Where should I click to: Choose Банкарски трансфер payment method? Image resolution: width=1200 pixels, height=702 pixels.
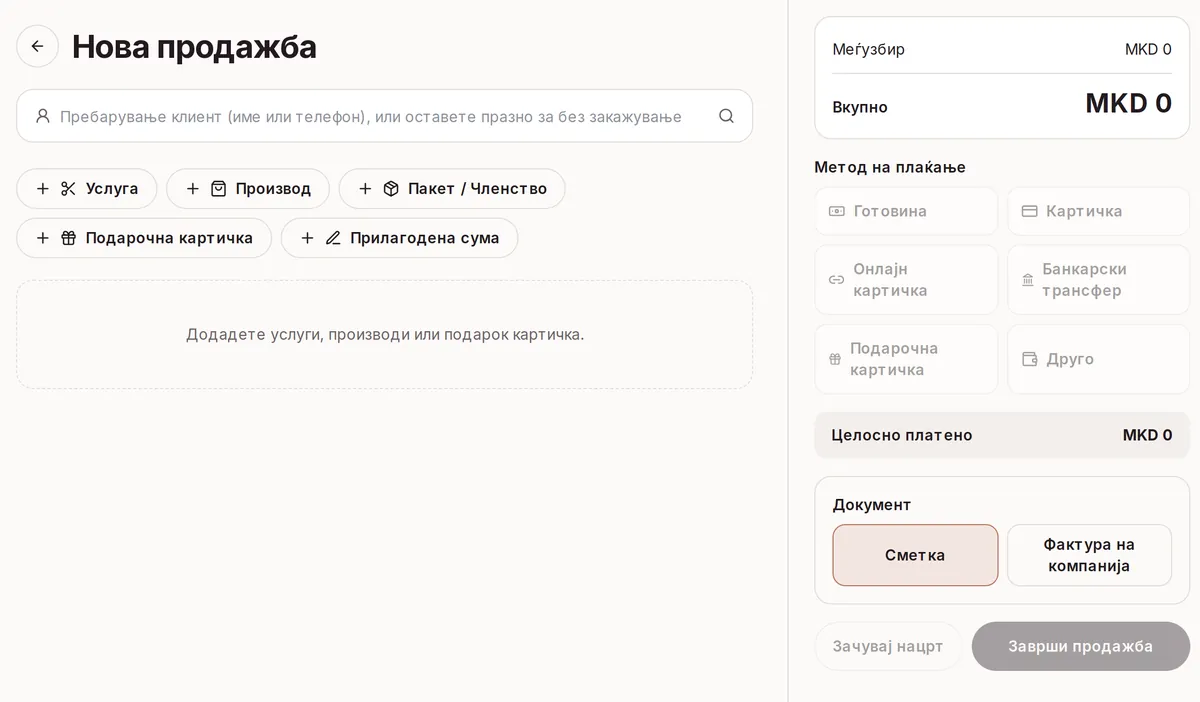pos(1098,280)
